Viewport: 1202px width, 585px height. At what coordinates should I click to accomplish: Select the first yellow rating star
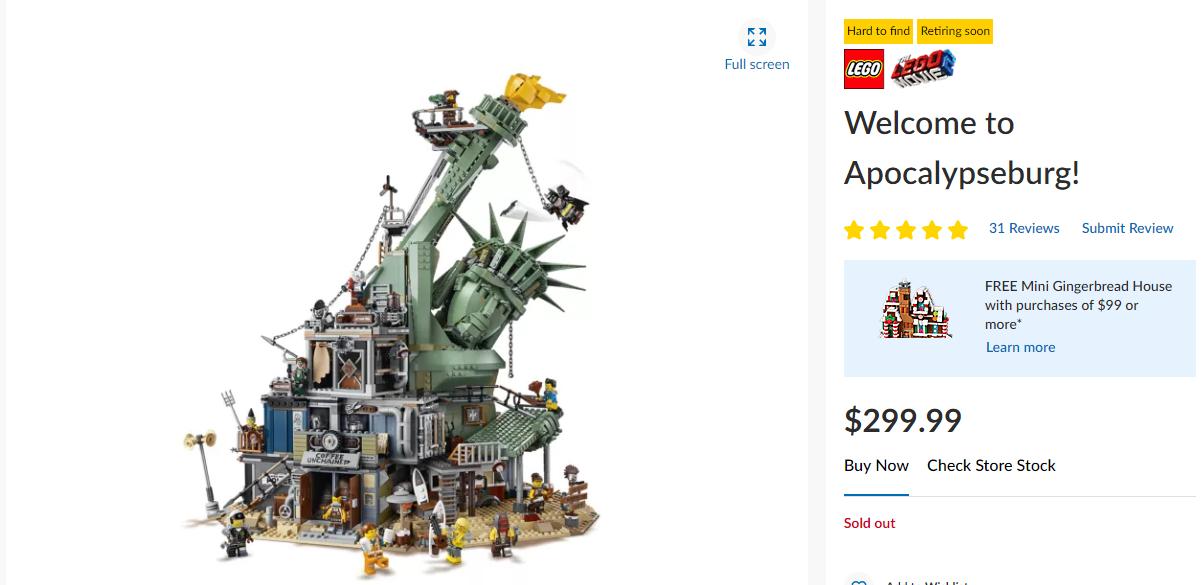[x=854, y=230]
